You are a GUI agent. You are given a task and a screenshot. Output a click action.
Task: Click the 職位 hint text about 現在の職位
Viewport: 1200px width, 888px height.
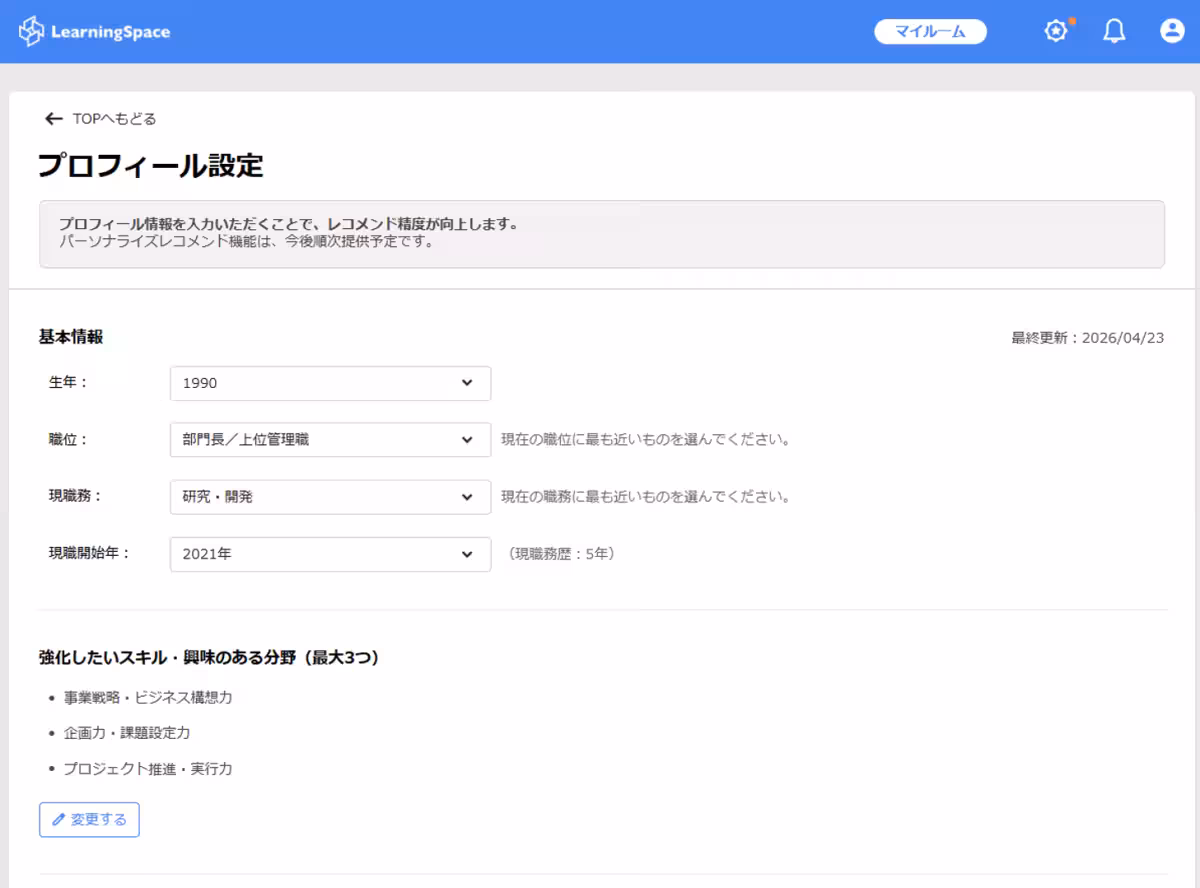pos(646,440)
